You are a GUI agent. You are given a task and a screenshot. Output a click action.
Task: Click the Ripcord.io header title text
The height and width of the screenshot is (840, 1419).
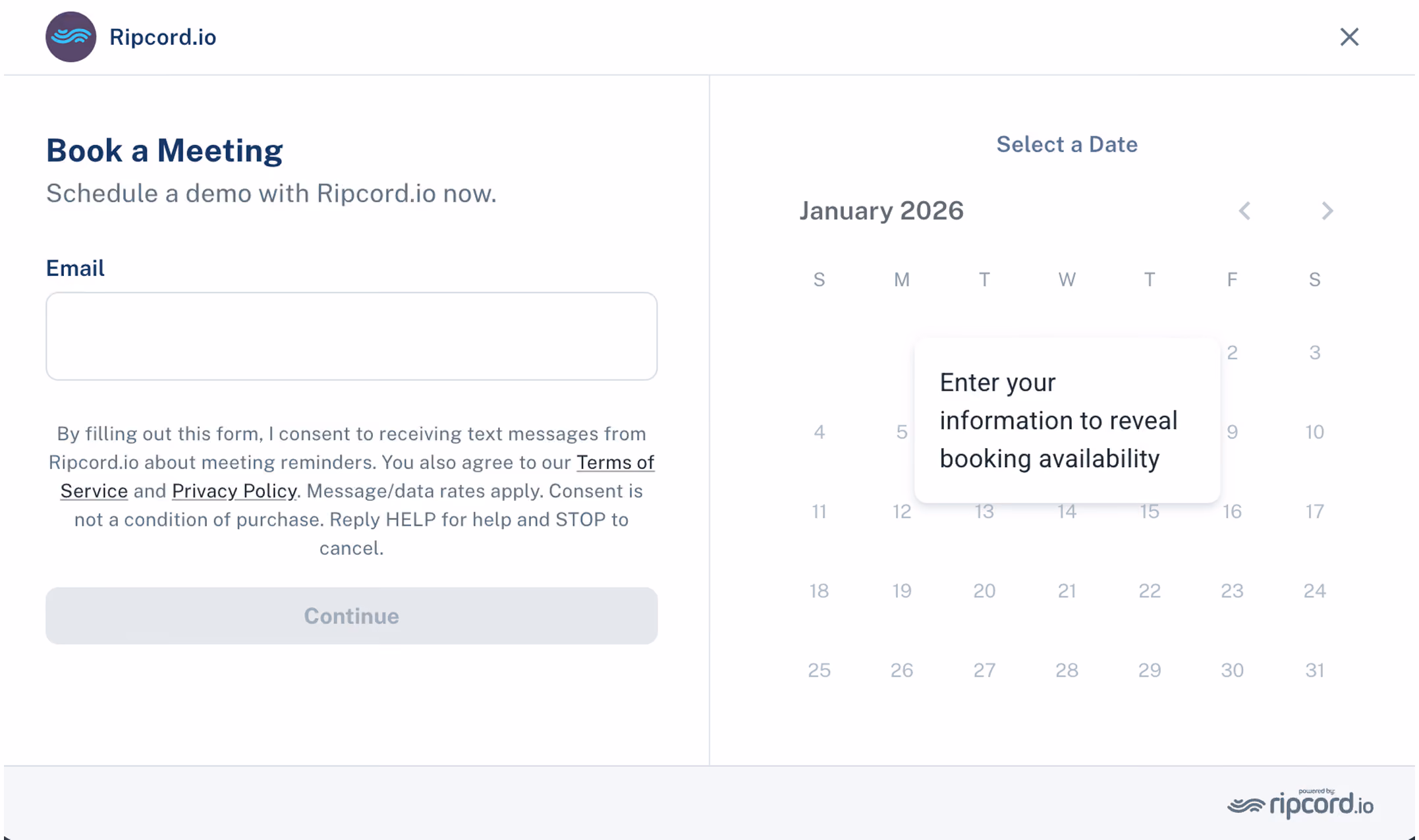click(x=163, y=37)
